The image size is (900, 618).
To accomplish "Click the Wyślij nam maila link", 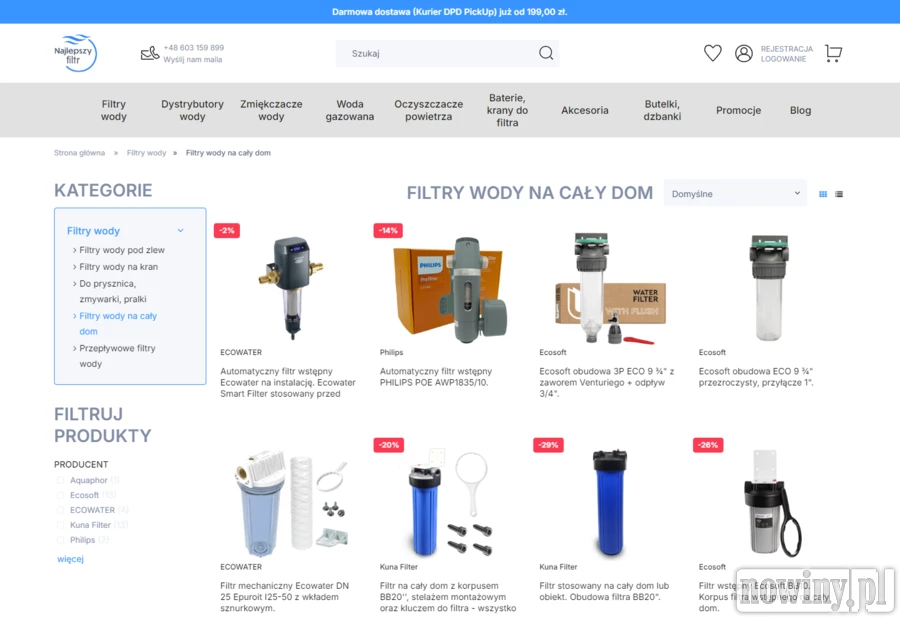I will pyautogui.click(x=192, y=60).
